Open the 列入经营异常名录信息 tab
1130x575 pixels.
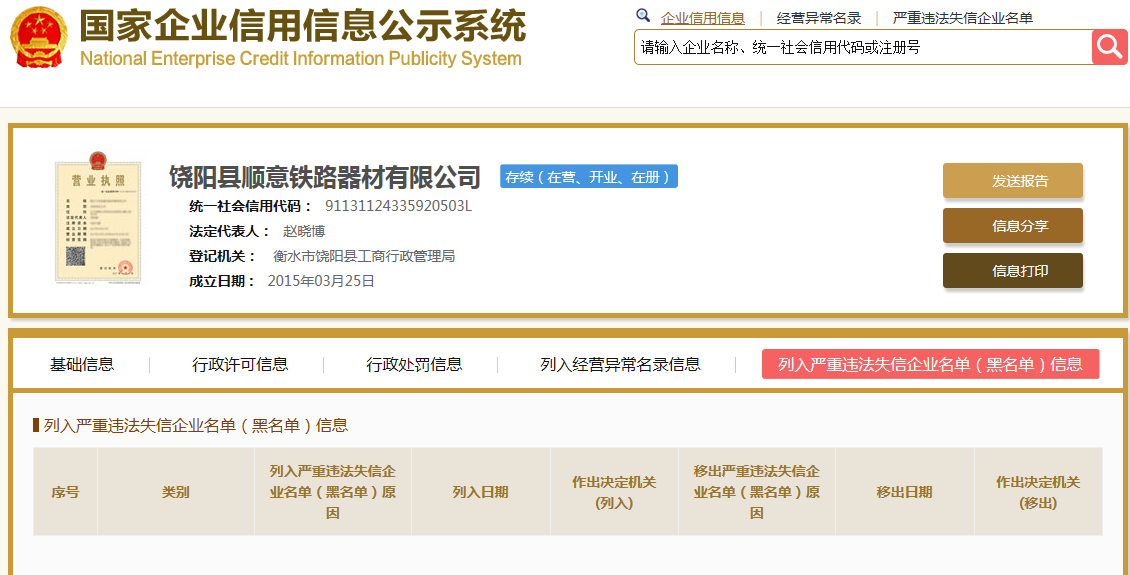[620, 365]
